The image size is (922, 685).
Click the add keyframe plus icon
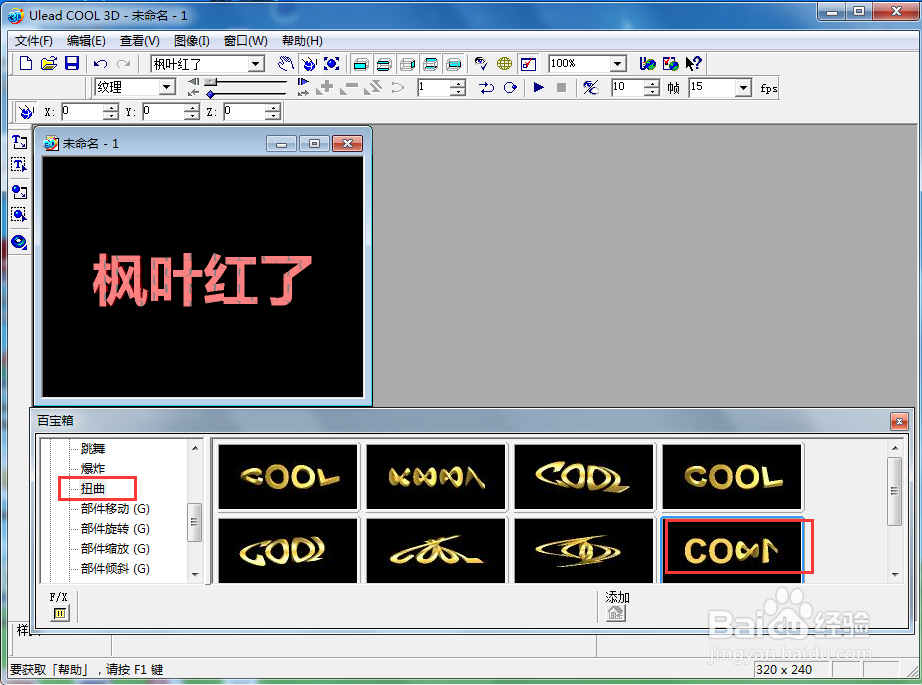click(x=325, y=88)
